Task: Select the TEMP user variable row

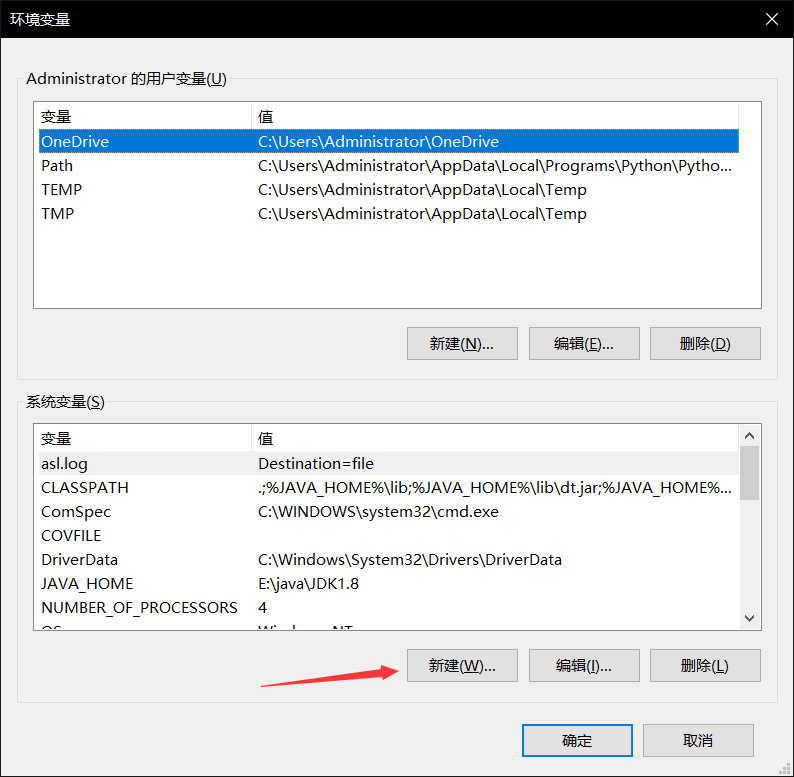Action: (388, 189)
